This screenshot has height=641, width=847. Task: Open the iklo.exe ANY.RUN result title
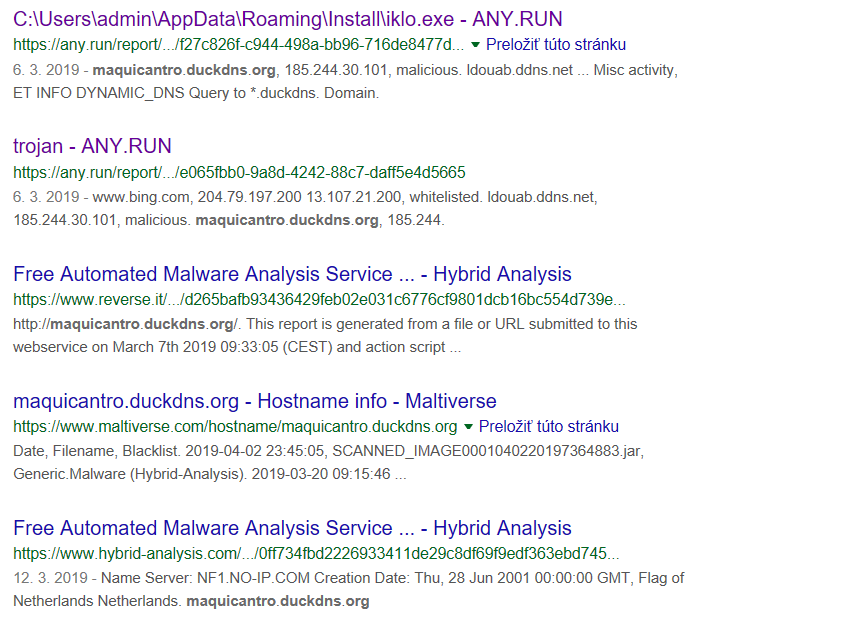click(x=287, y=19)
